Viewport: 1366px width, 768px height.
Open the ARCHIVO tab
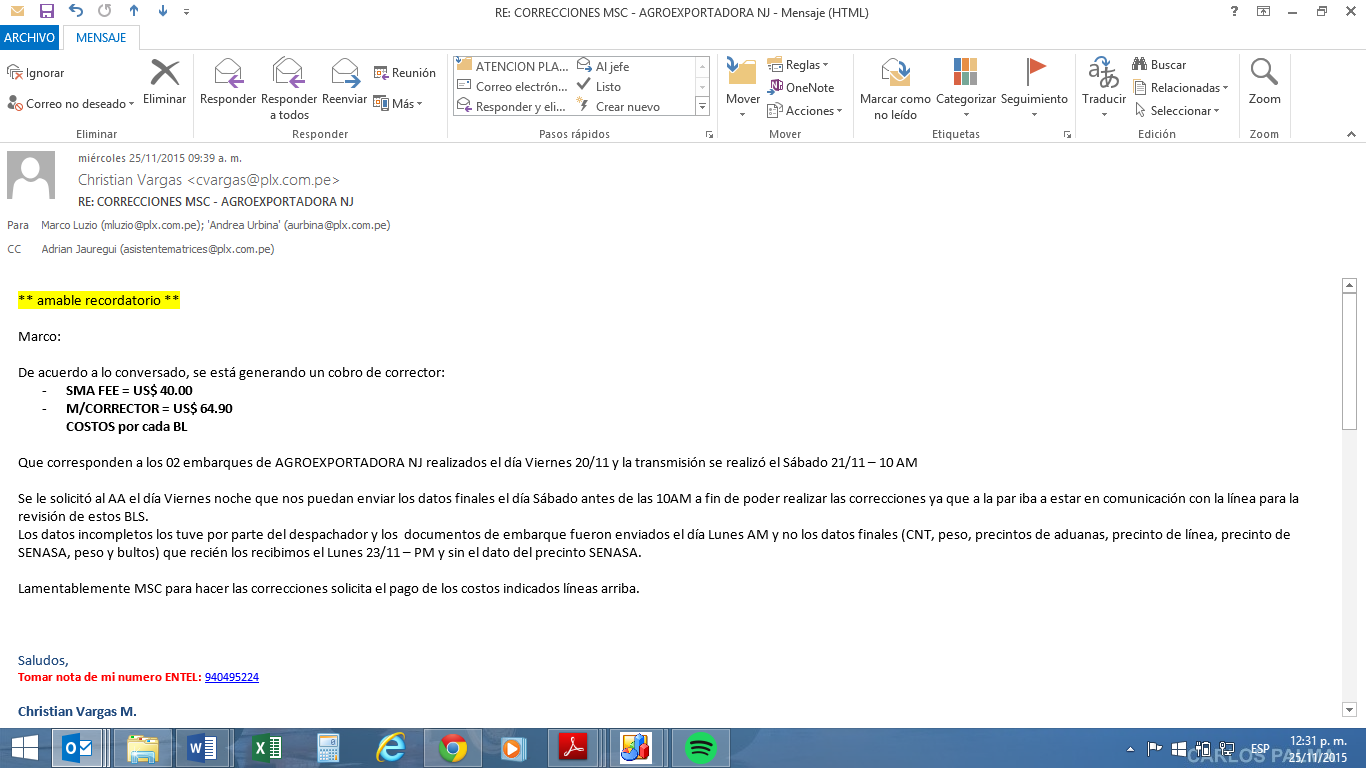pyautogui.click(x=29, y=38)
